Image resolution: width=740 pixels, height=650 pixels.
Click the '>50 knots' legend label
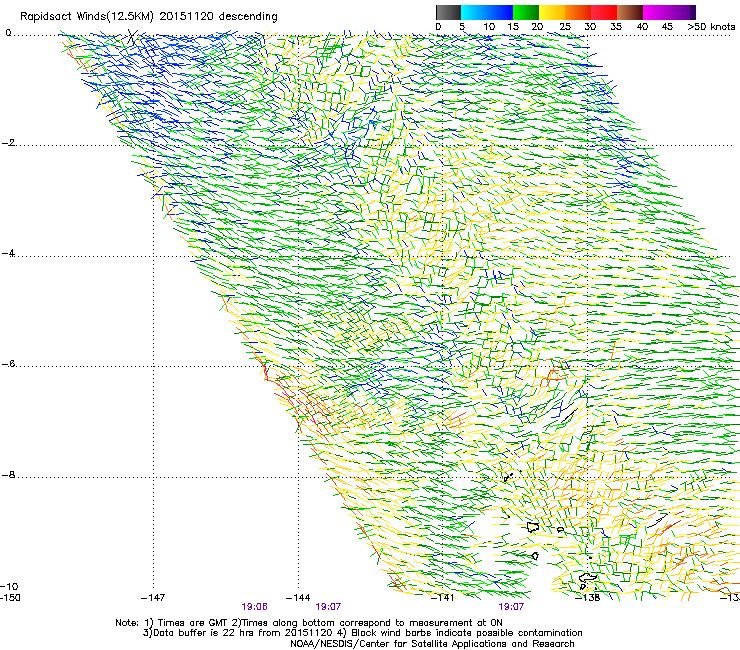tap(711, 27)
